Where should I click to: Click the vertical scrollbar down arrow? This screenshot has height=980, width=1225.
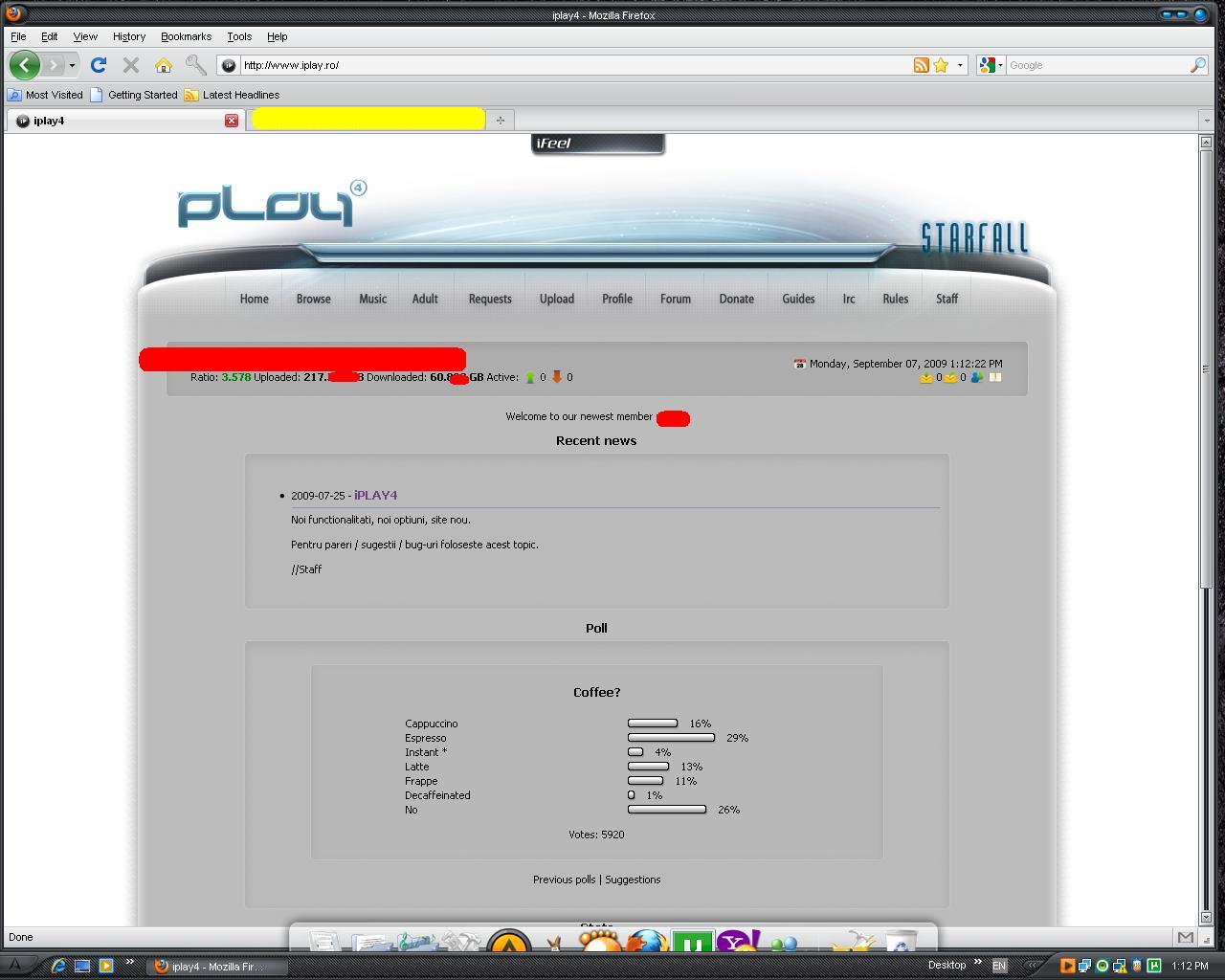1206,917
